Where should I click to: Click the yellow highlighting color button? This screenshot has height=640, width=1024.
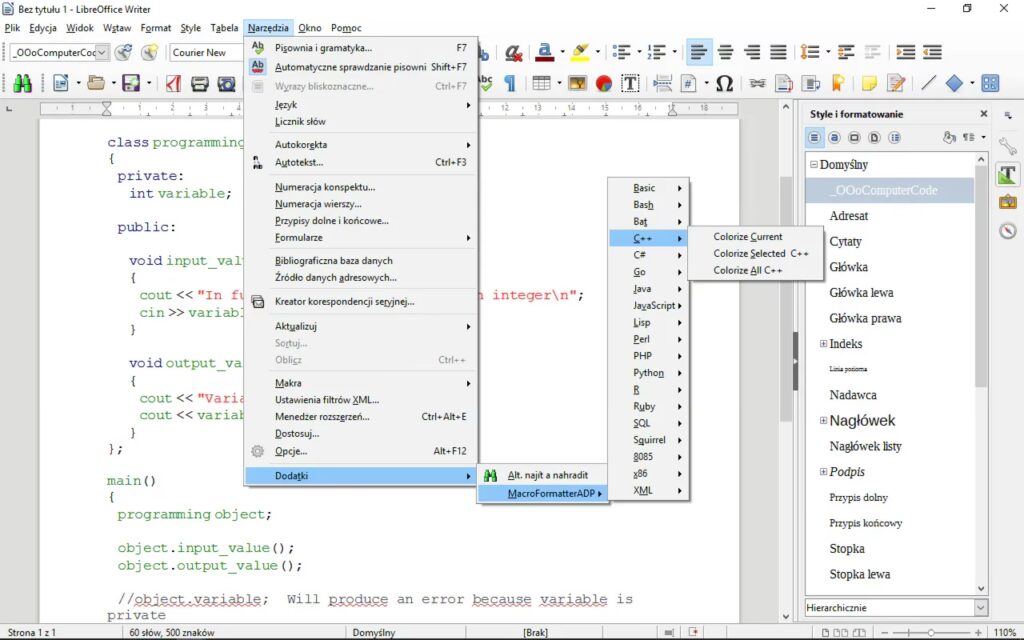click(x=579, y=52)
